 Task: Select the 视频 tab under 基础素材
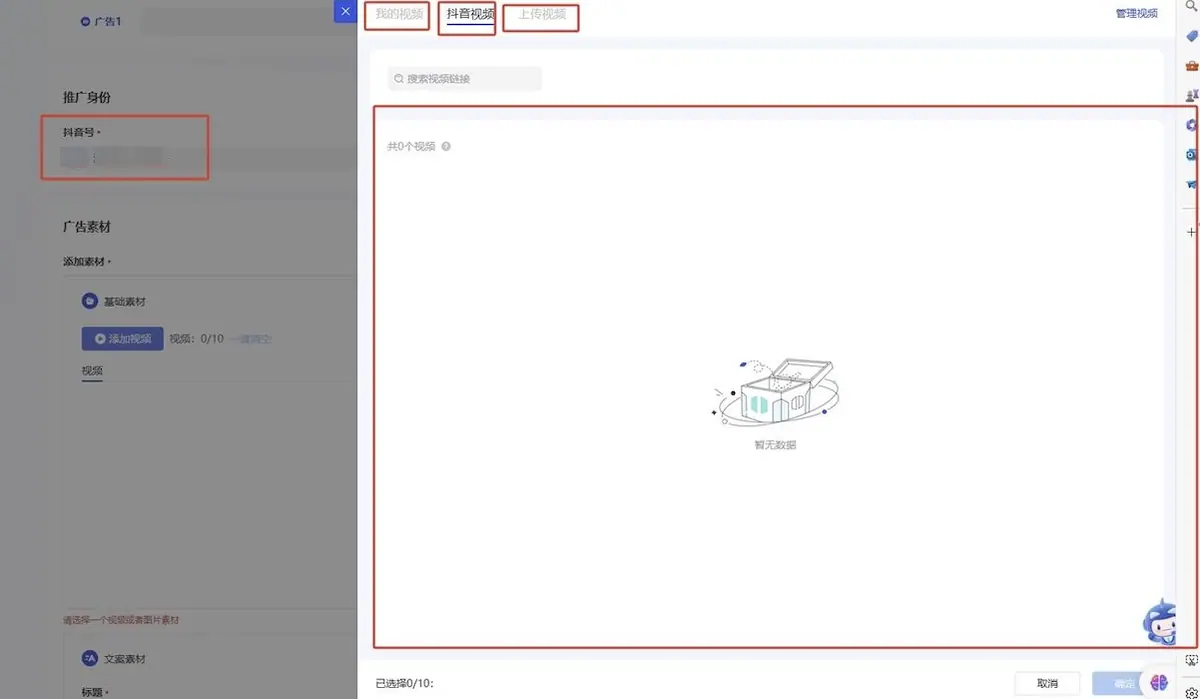pos(92,371)
